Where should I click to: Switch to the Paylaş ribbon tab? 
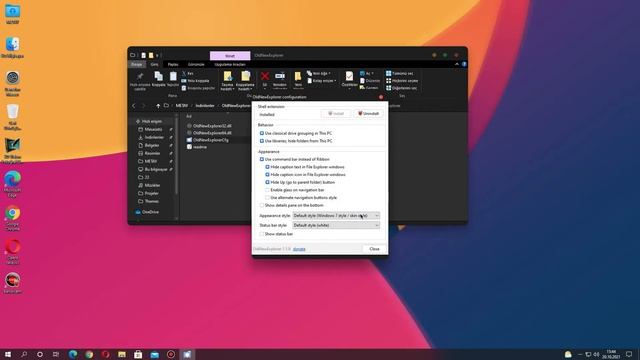173,64
